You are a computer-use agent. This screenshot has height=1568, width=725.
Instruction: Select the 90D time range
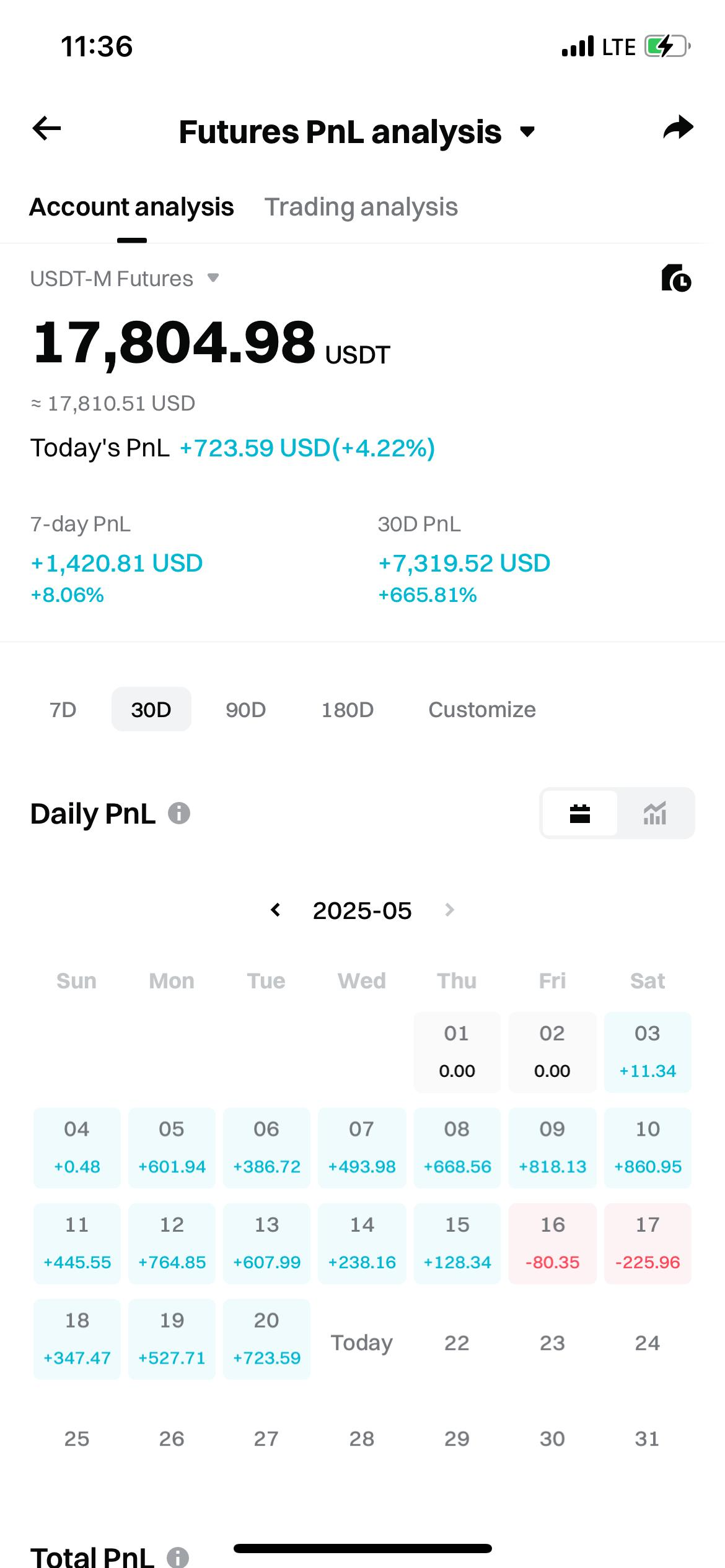click(246, 709)
